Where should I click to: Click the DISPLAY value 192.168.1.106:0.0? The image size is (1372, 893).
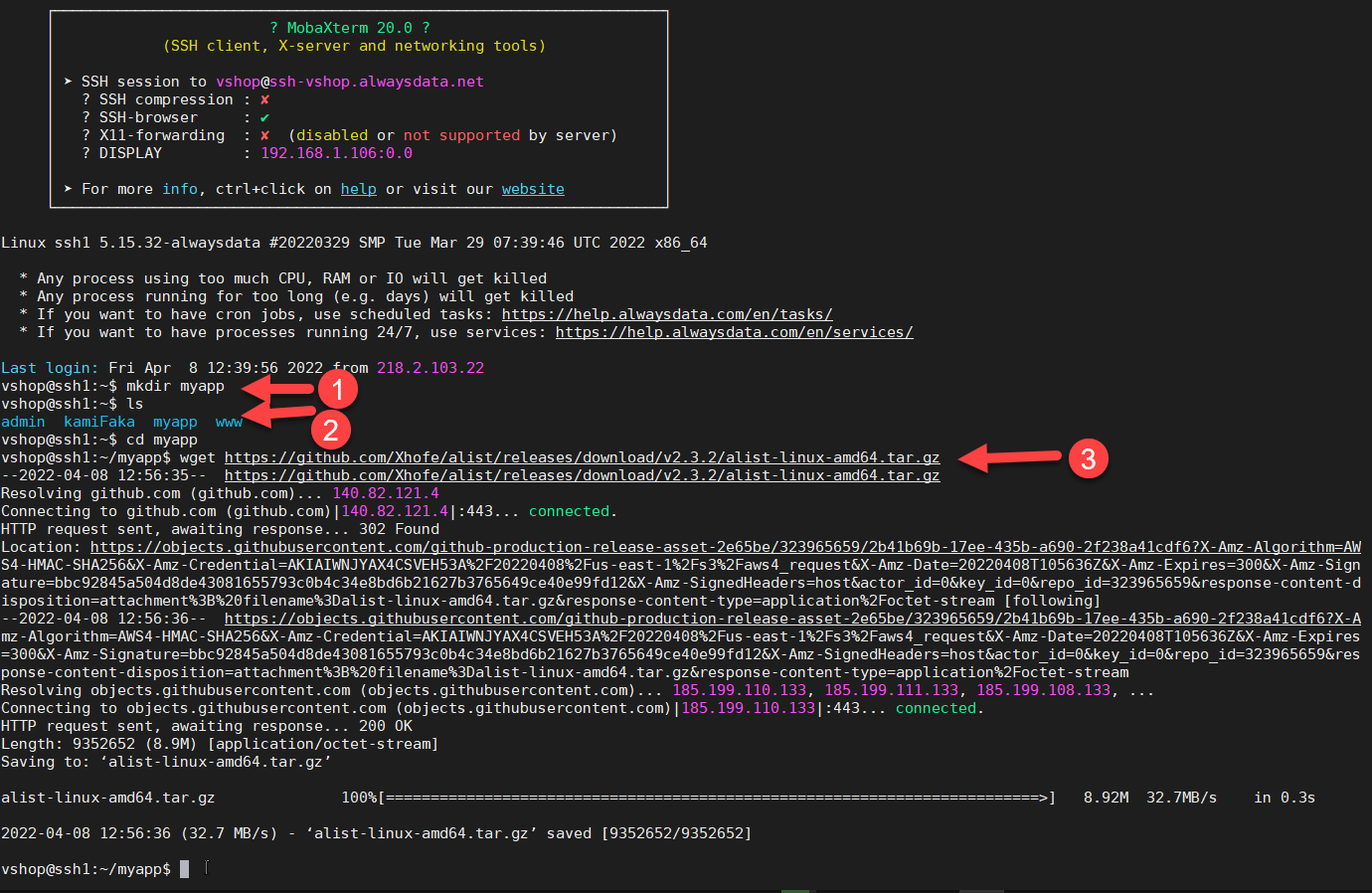[336, 153]
